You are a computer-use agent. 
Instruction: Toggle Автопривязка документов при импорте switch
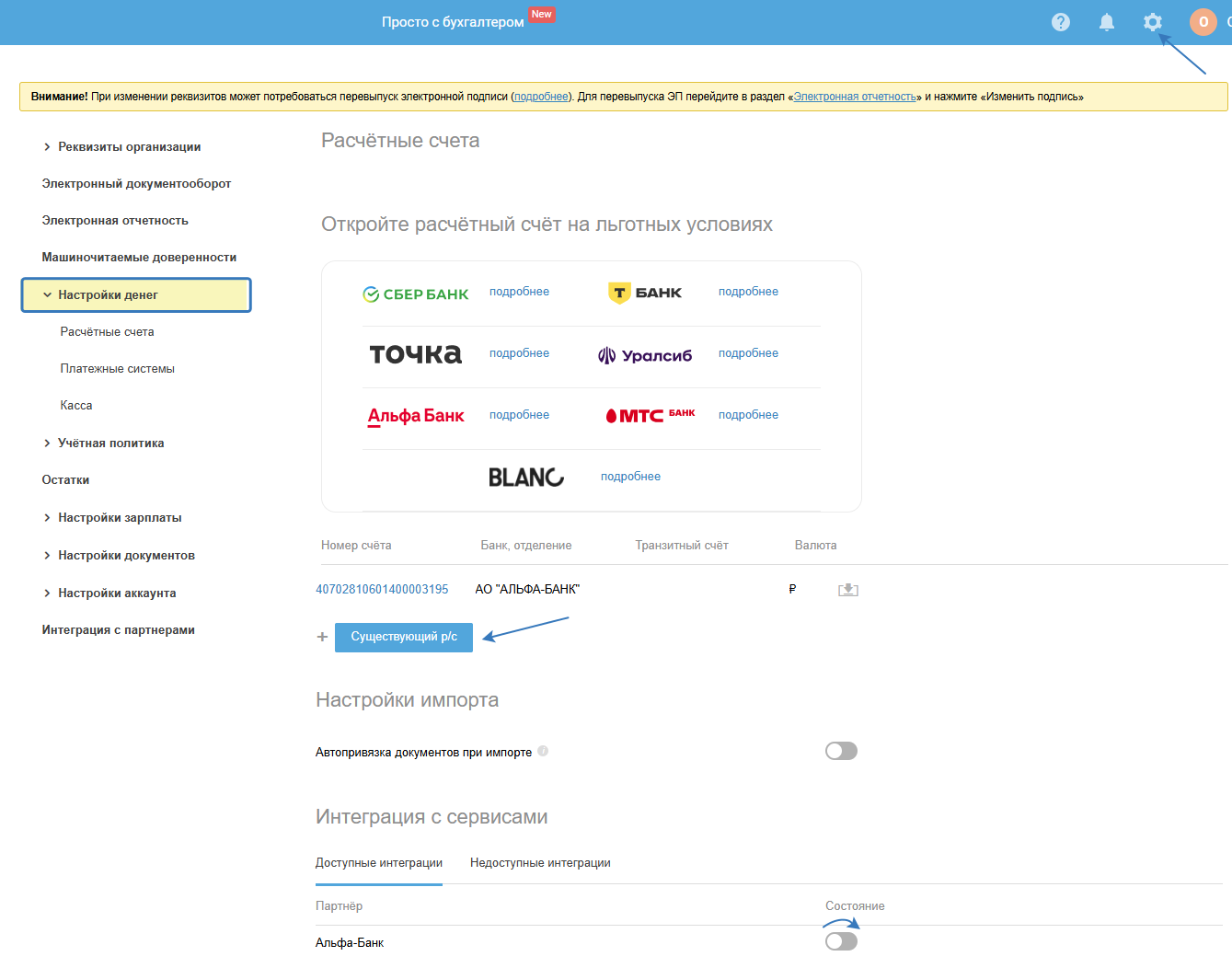pyautogui.click(x=841, y=751)
